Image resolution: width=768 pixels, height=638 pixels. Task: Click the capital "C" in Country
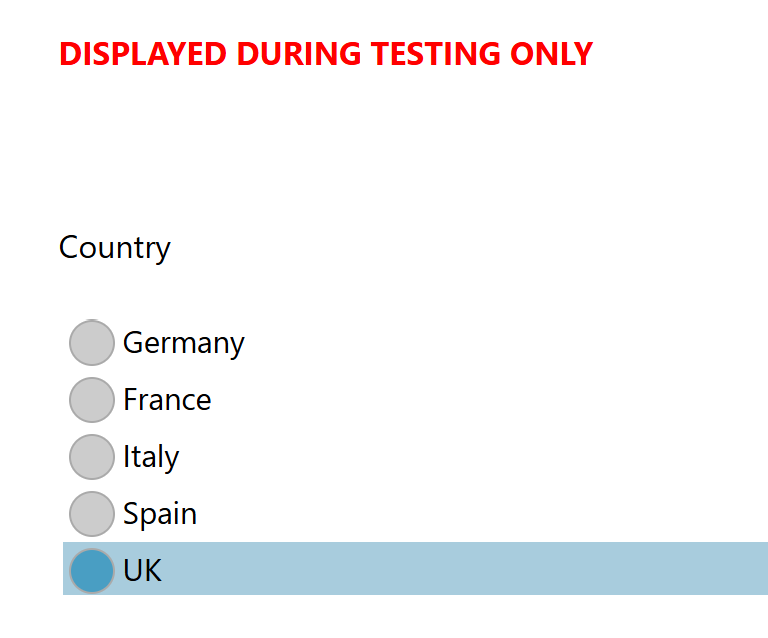pyautogui.click(x=69, y=247)
